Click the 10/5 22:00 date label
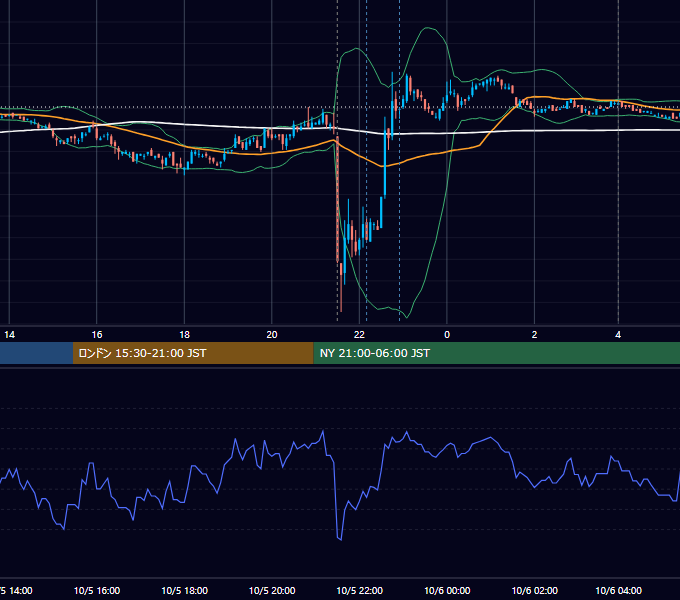680x600 pixels. 360,590
